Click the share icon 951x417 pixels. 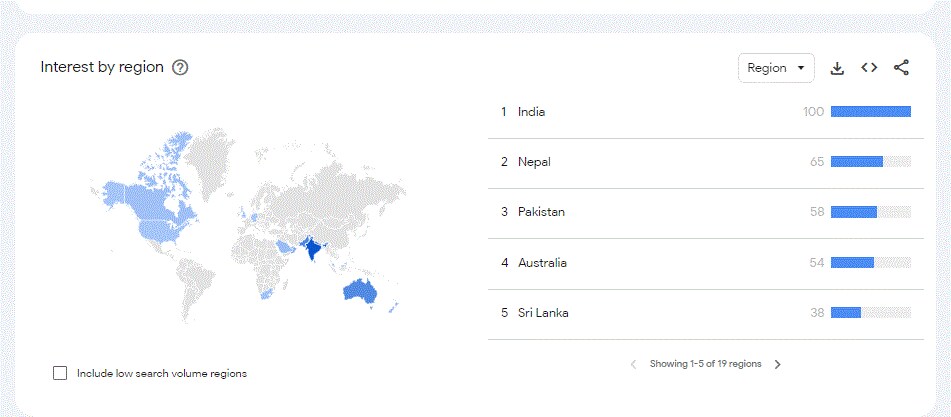tap(901, 68)
